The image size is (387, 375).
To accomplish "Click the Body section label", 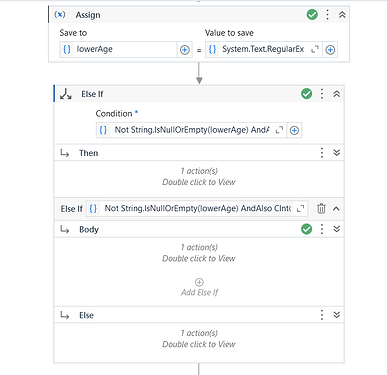I will click(89, 229).
